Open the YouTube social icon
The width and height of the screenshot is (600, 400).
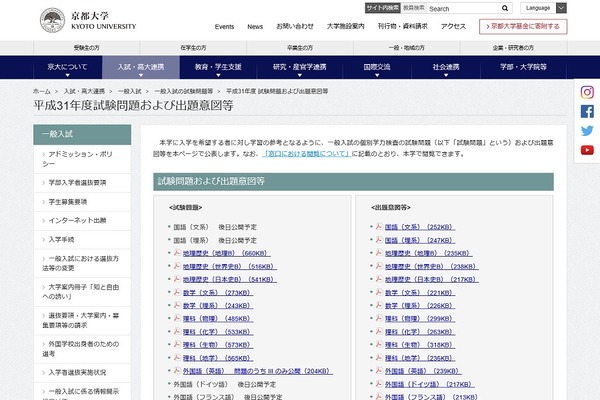point(587,150)
